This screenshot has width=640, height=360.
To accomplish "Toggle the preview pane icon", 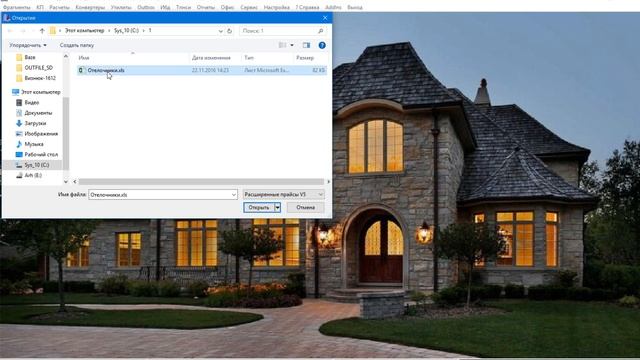I will coord(307,45).
